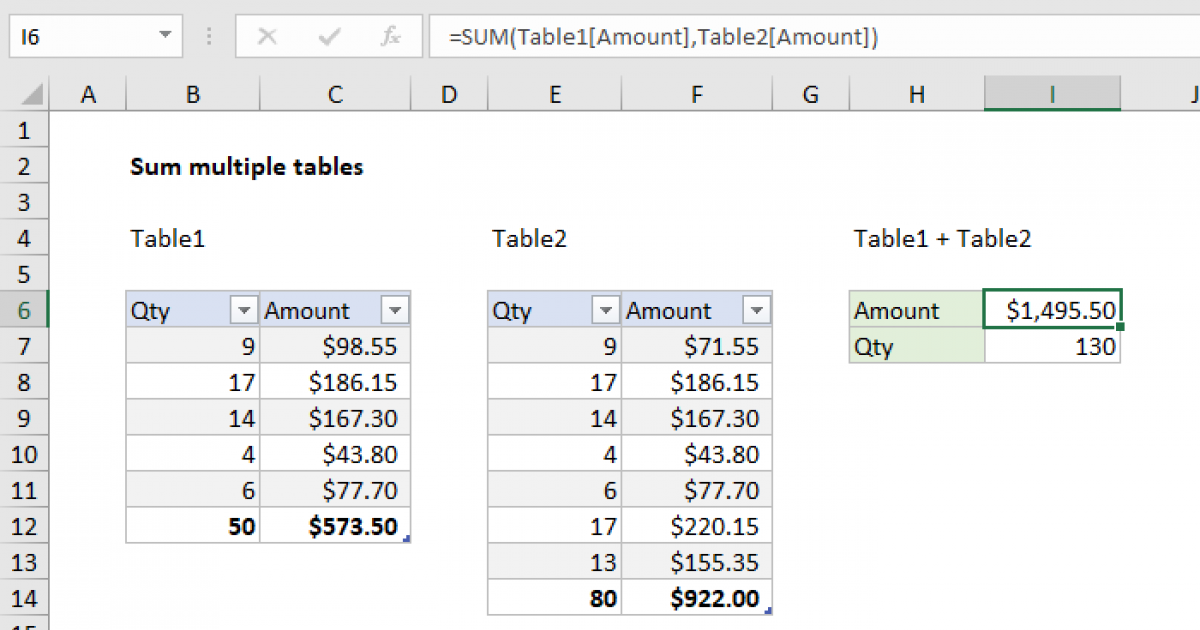The height and width of the screenshot is (630, 1200).
Task: Click the 'Table1 + Table2' label cell
Action: coord(942,239)
